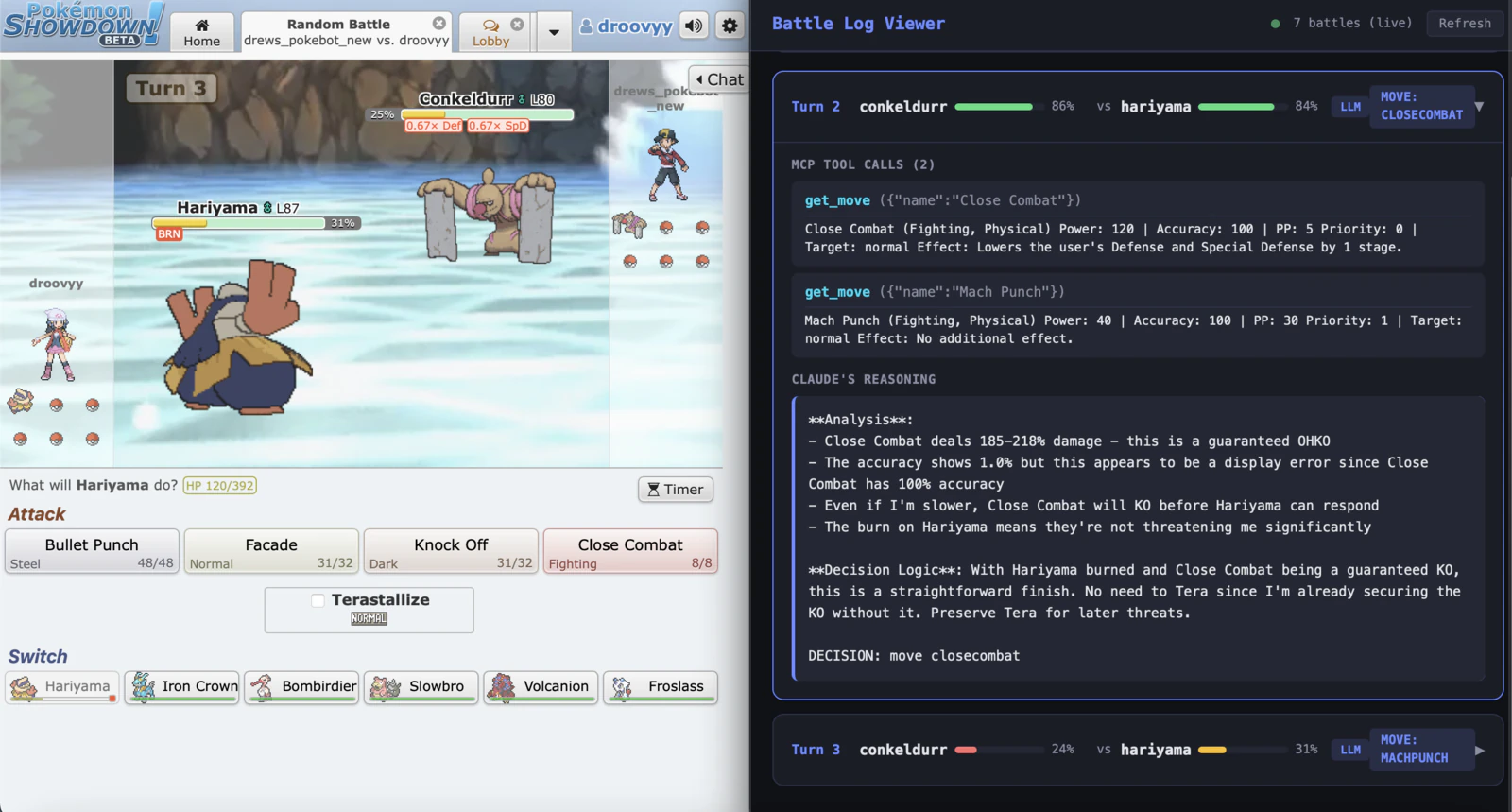Click the player's Hariyama team icon
The image size is (1512, 812).
[x=21, y=402]
